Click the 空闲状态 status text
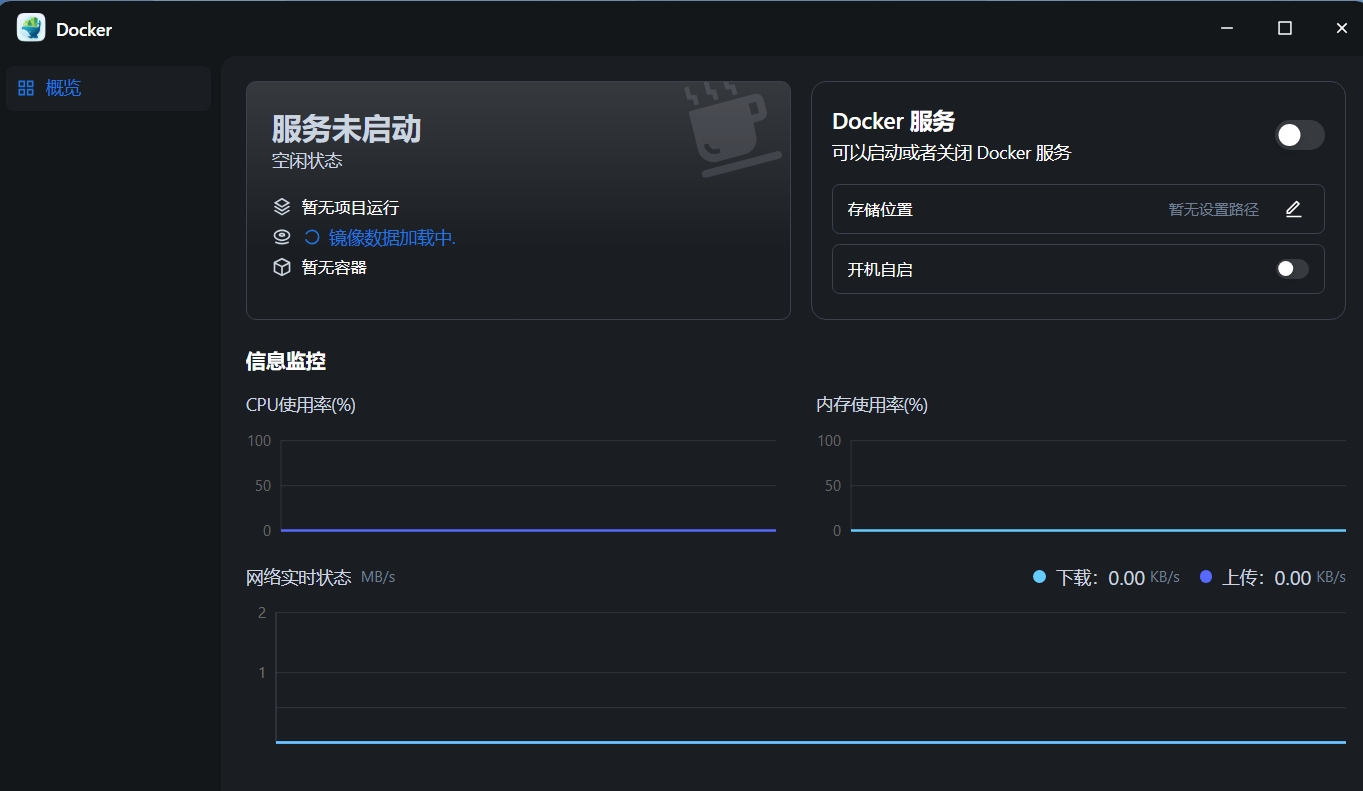This screenshot has height=791, width=1363. pyautogui.click(x=307, y=160)
